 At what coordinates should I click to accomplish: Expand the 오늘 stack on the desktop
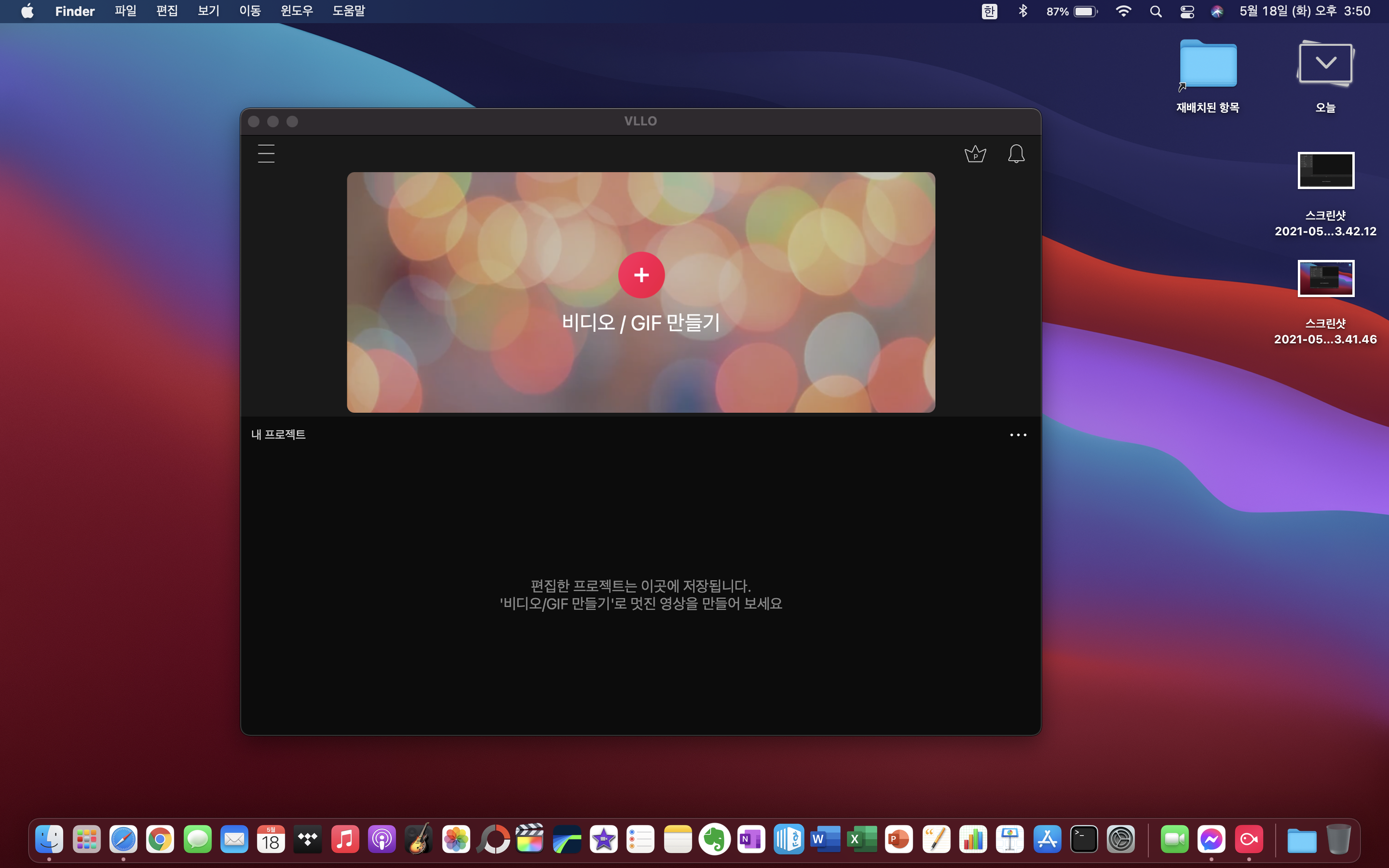click(1325, 63)
